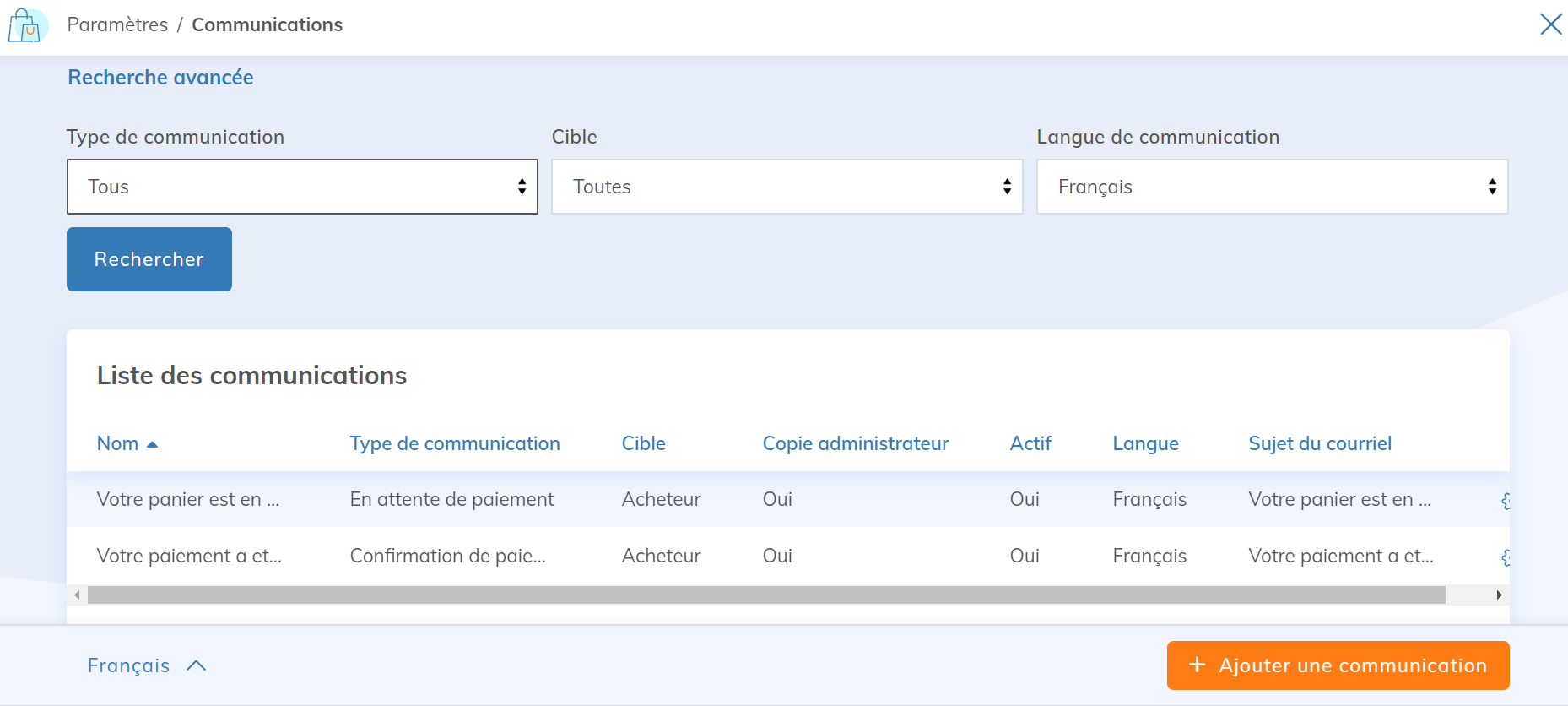
Task: Open the Cible dropdown showing Toutes
Action: (x=787, y=187)
